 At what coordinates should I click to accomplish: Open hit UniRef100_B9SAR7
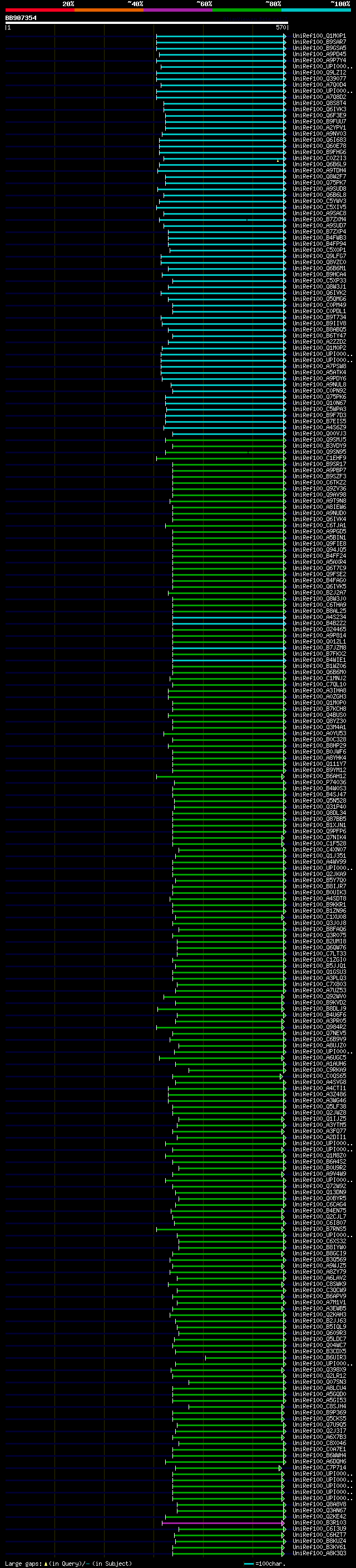coord(319,42)
